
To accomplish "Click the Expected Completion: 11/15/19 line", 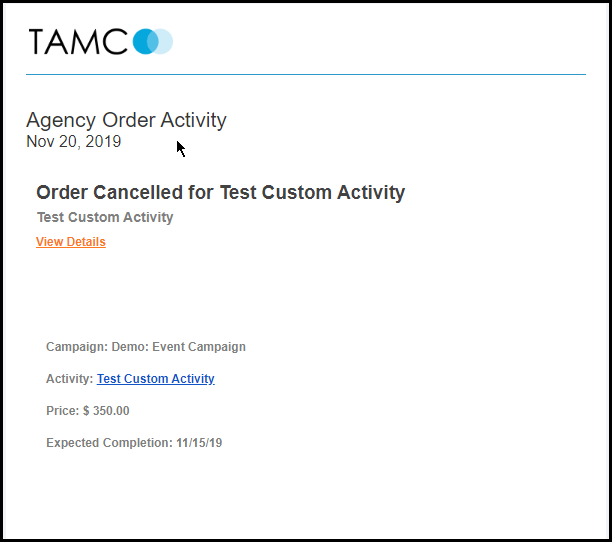I will [134, 442].
